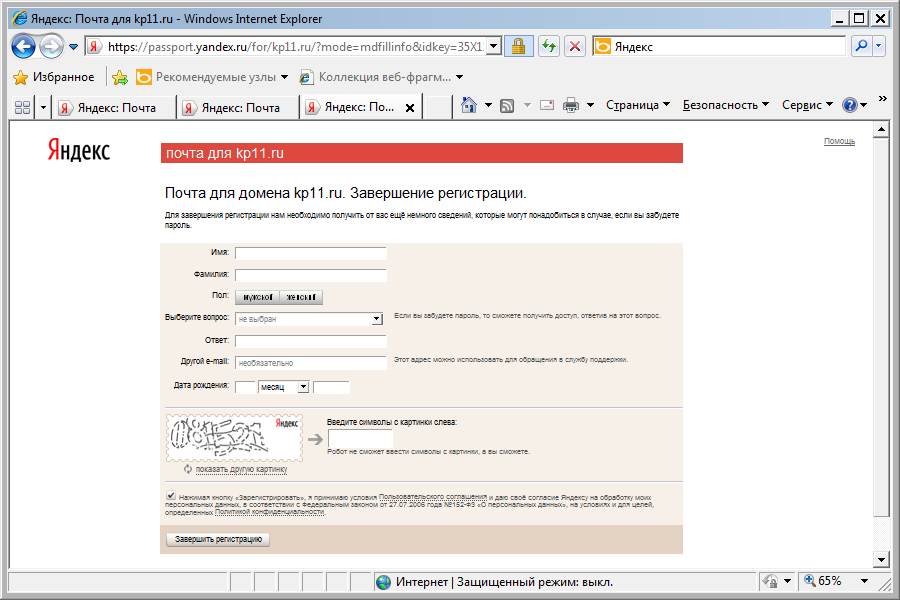Click the Ответ answer field
The width and height of the screenshot is (900, 600).
[x=311, y=341]
